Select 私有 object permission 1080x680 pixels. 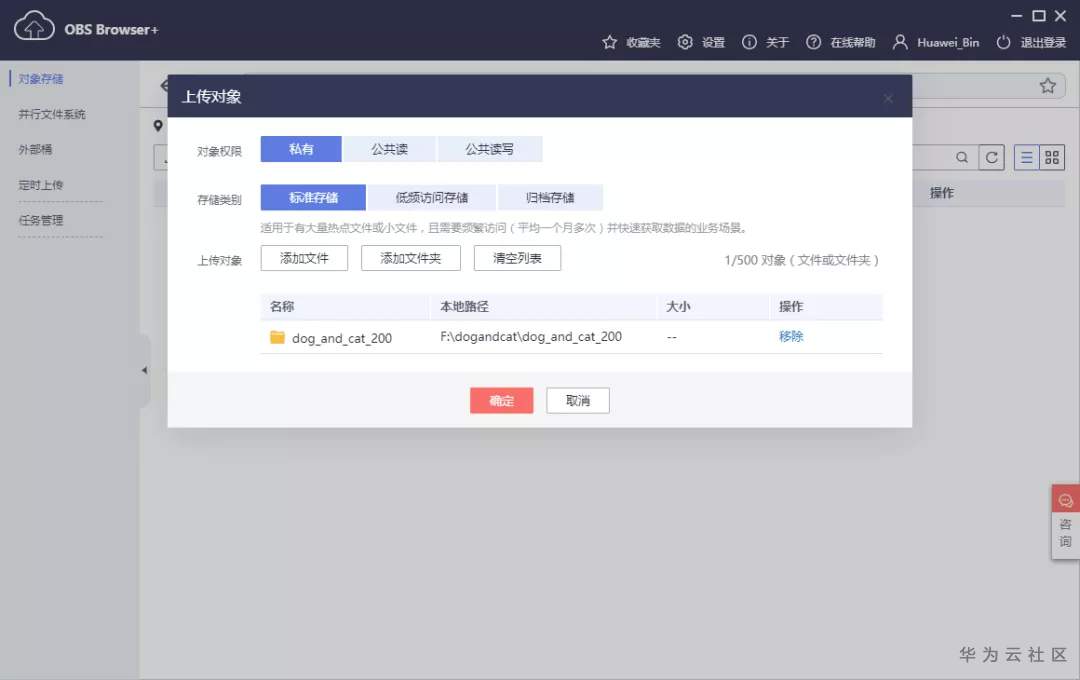pos(301,149)
